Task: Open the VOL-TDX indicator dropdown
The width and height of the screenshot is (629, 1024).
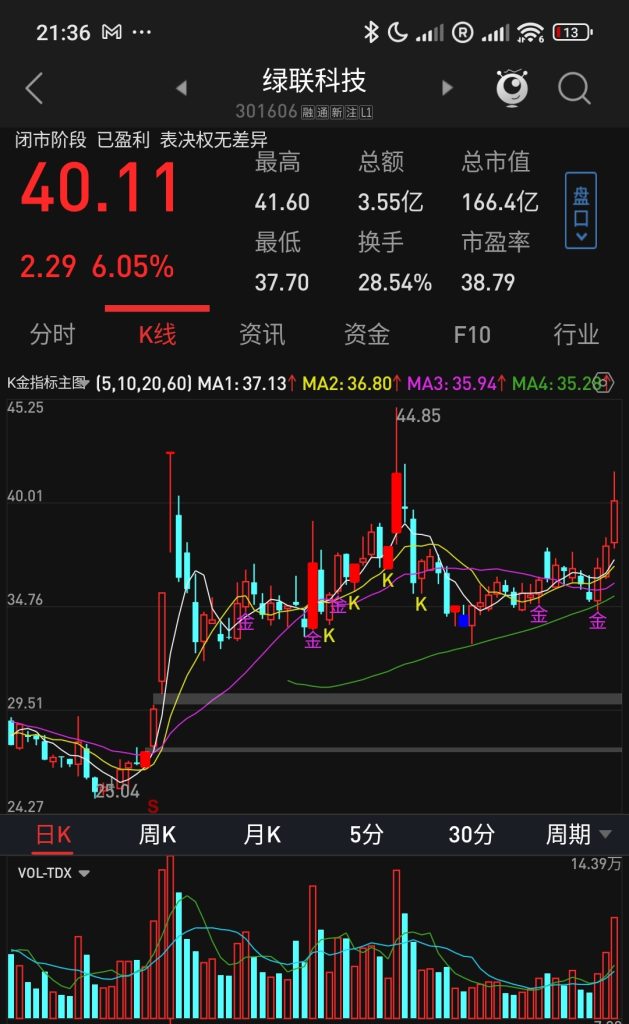Action: click(x=54, y=872)
